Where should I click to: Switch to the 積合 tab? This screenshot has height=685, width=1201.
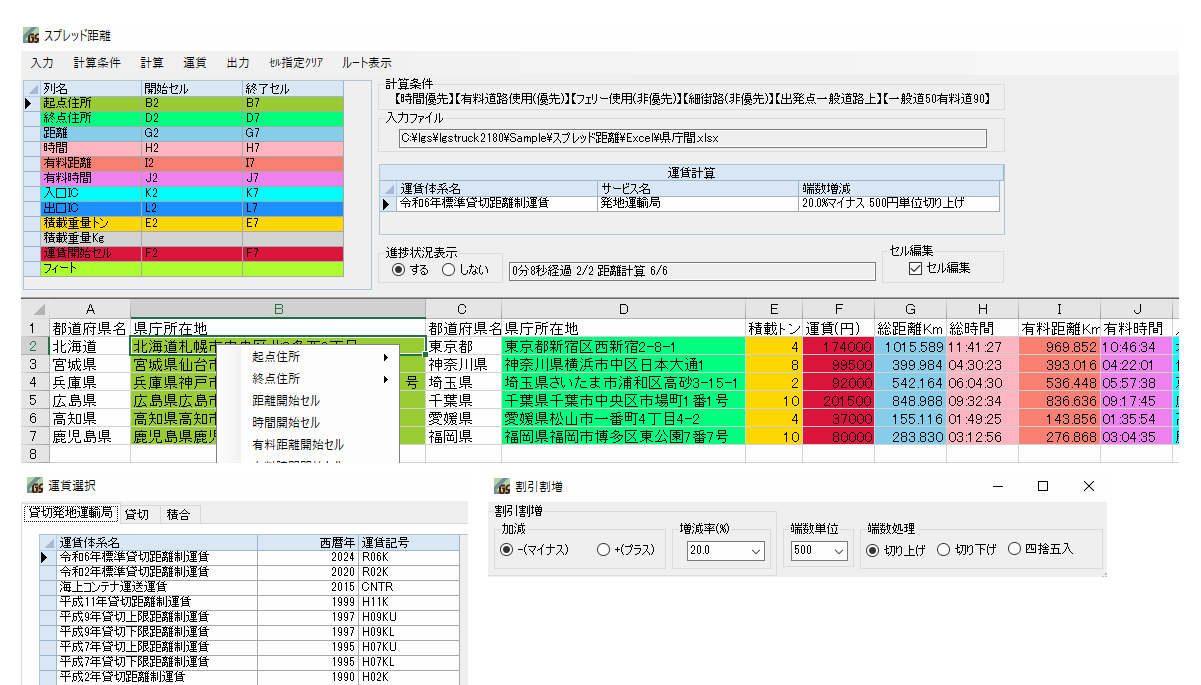point(178,514)
